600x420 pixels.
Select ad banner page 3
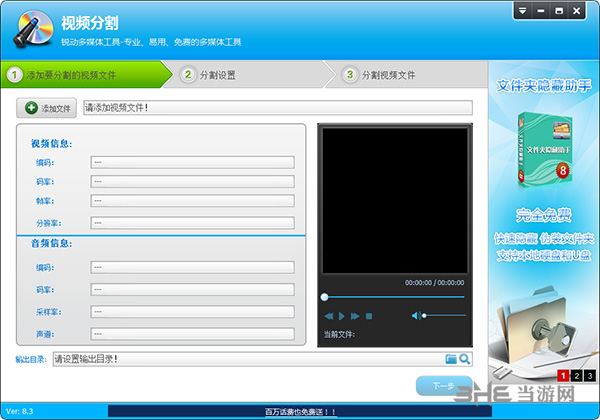[x=590, y=376]
